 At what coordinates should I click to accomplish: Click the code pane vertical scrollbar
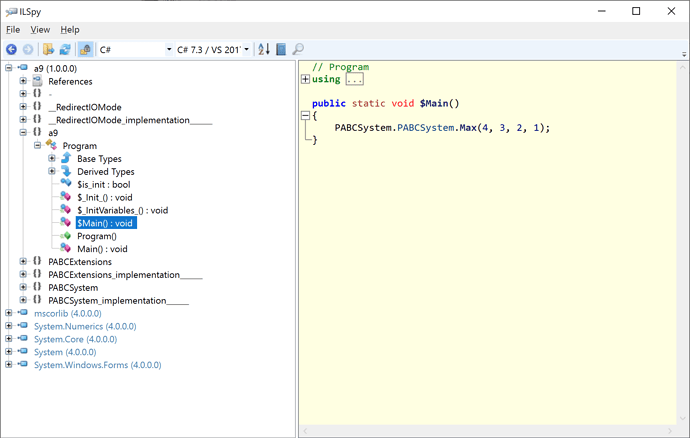point(683,243)
